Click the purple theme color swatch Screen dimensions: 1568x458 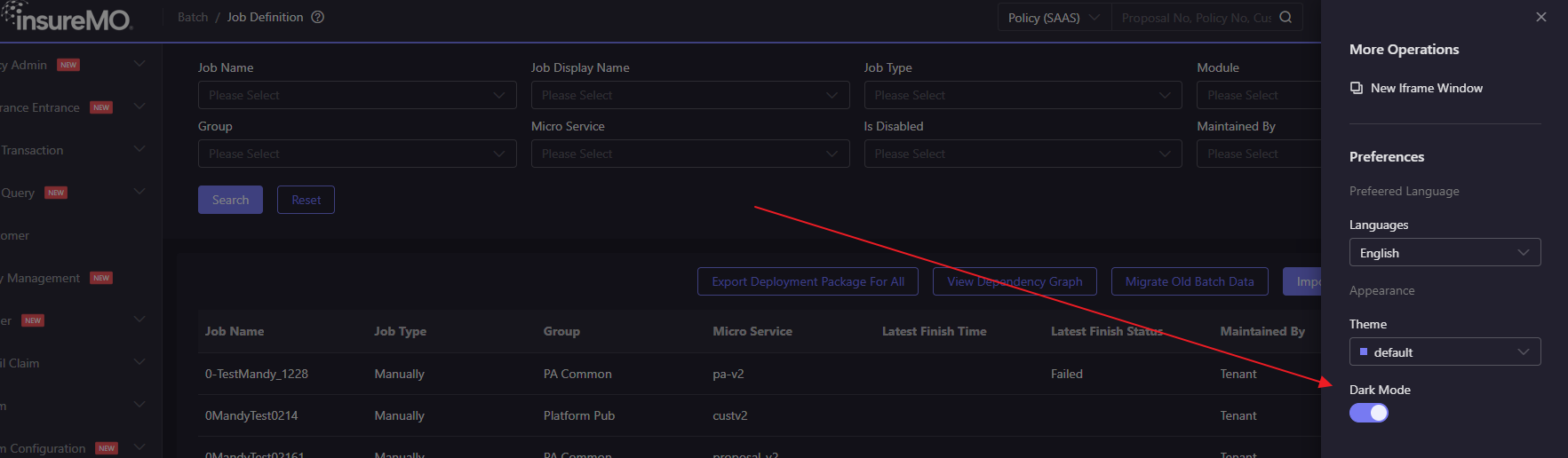coord(1364,351)
